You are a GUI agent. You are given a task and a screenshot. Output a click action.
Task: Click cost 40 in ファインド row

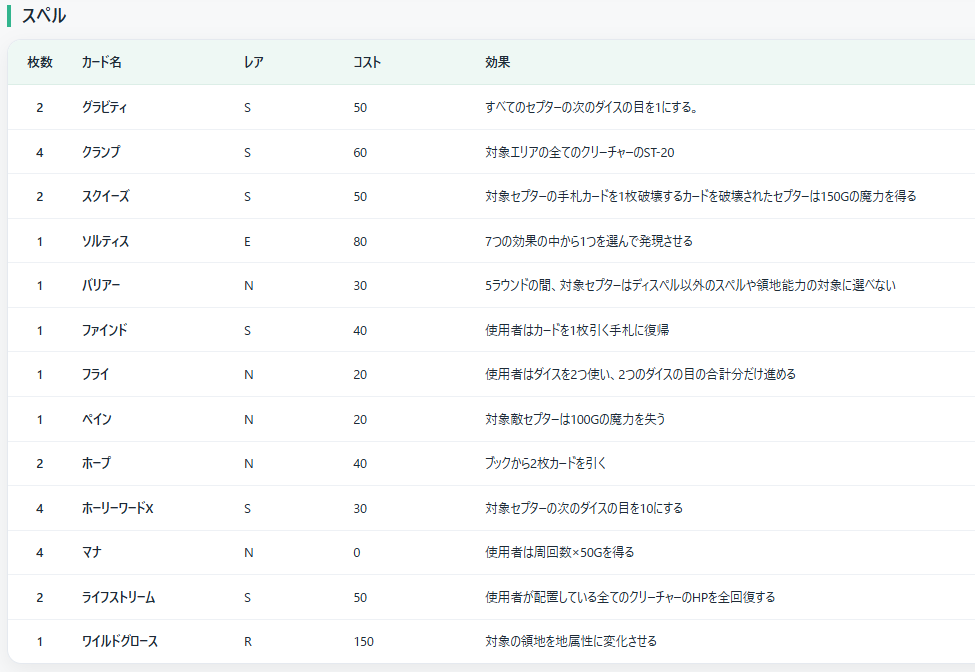click(360, 331)
